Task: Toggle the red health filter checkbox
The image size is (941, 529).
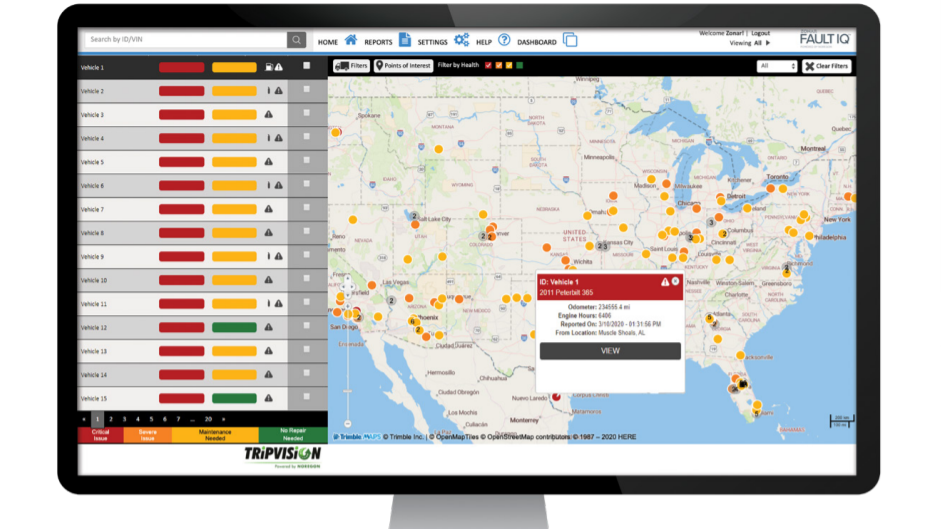Action: point(488,66)
